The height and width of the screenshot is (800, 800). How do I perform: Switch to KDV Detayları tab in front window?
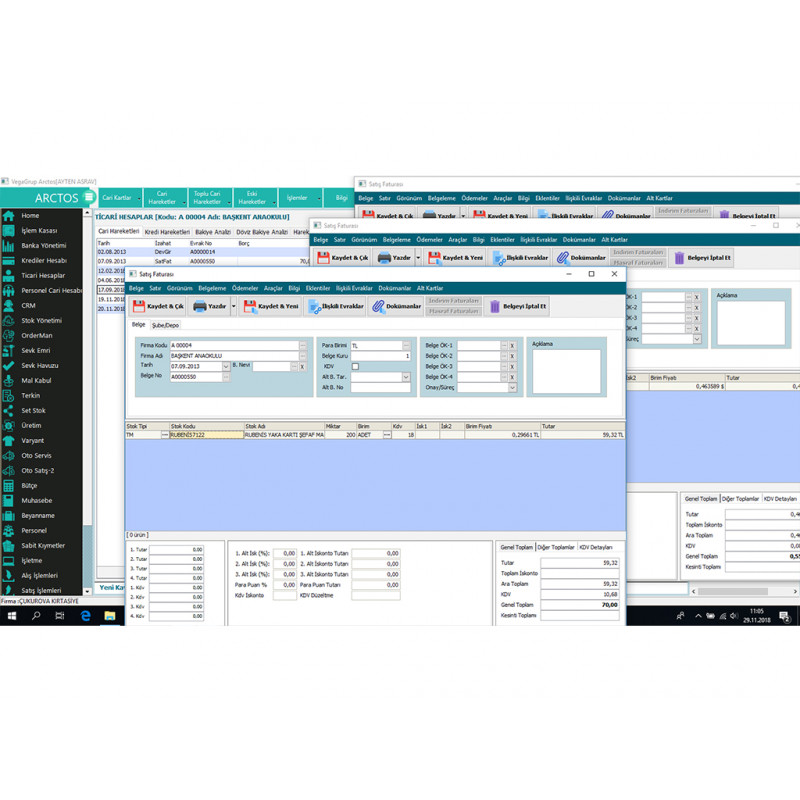(596, 547)
